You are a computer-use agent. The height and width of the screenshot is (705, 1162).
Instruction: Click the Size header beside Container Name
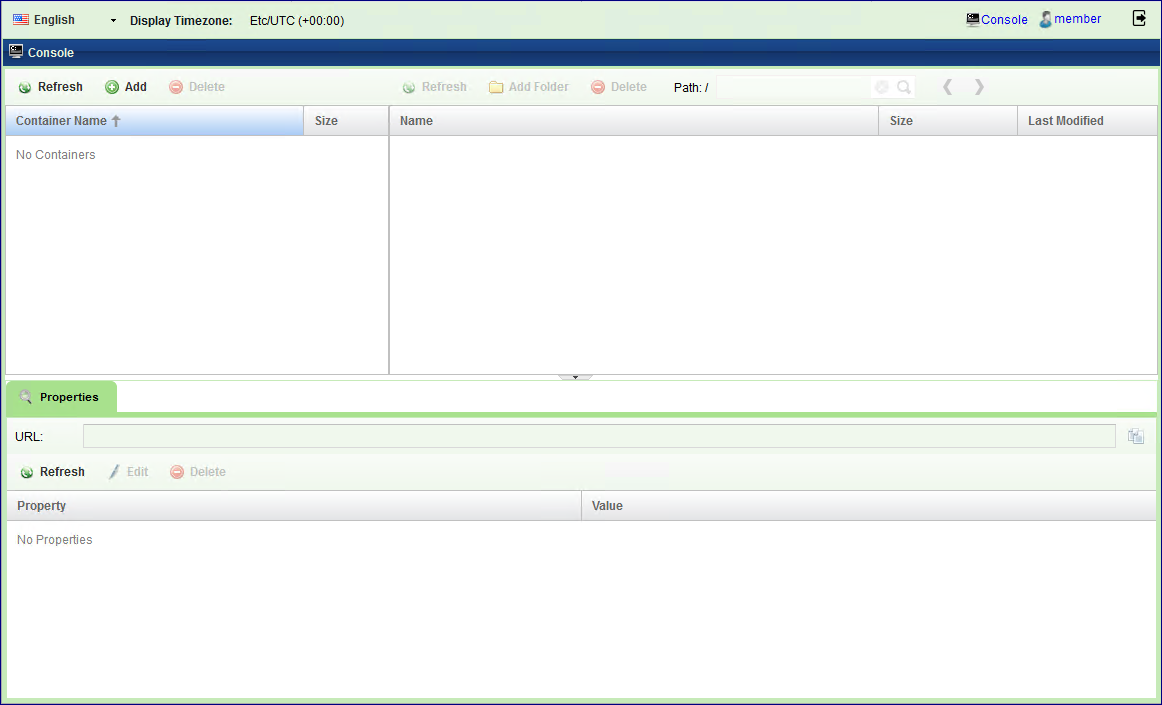point(346,121)
